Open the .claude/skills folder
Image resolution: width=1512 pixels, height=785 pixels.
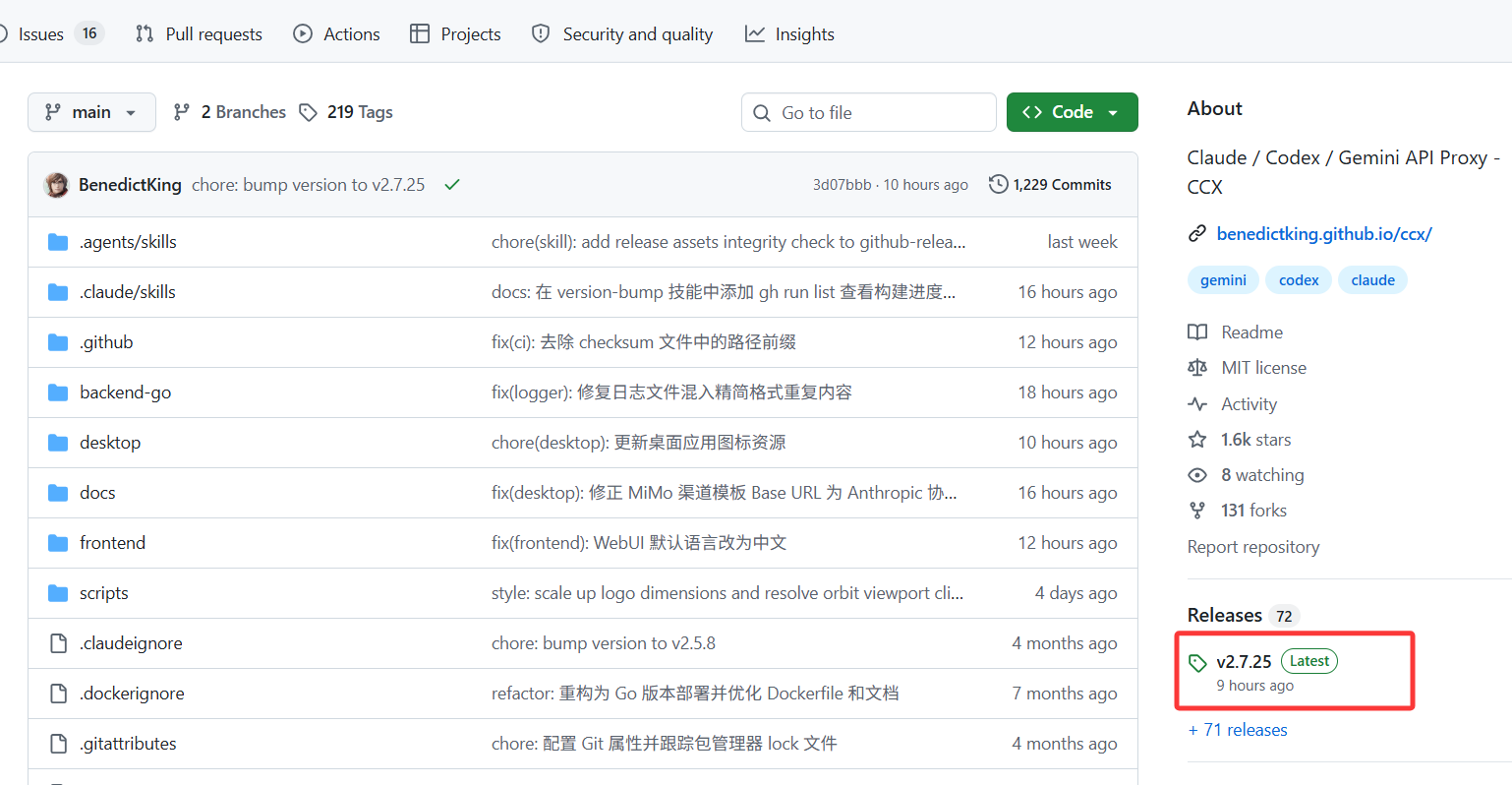[128, 292]
